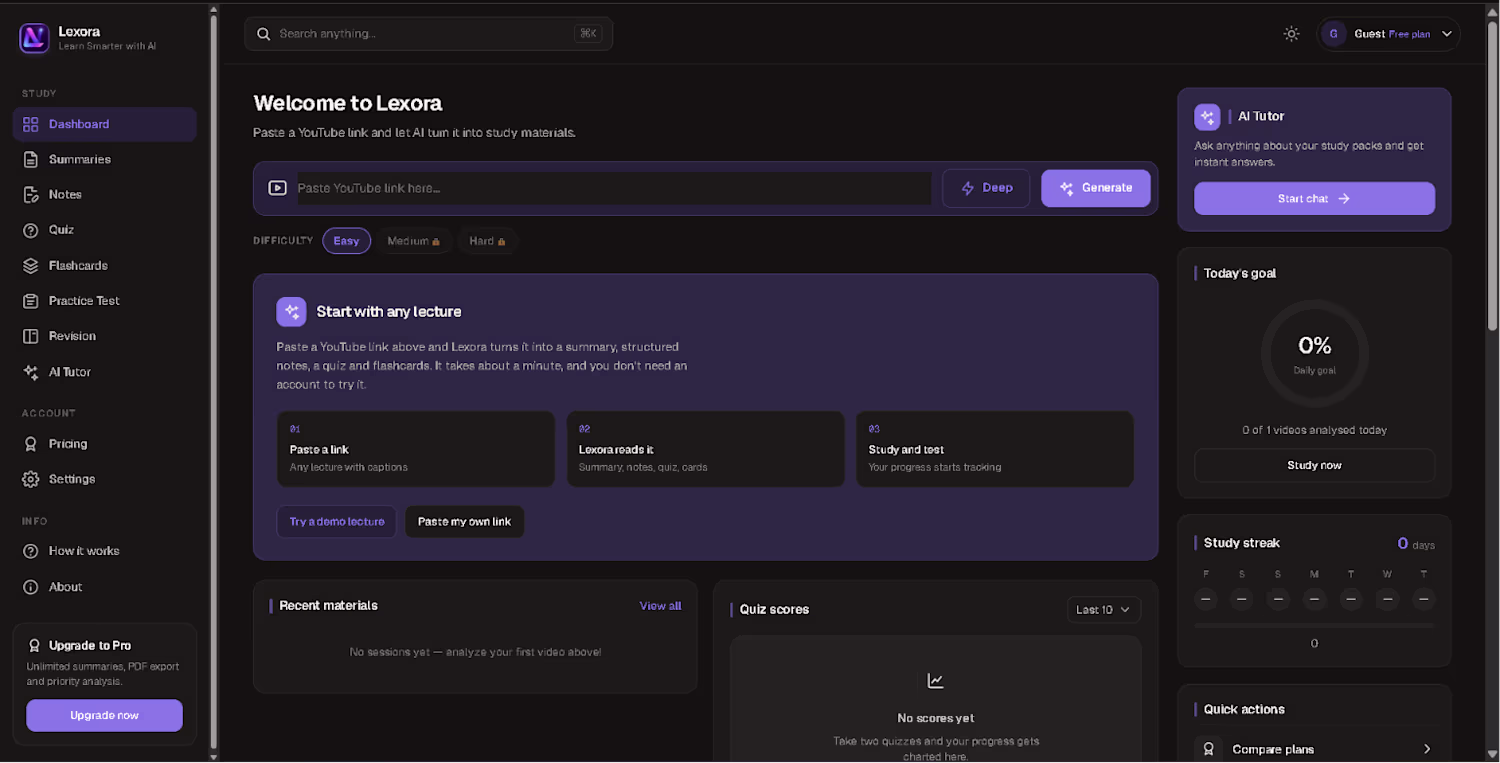Click the Flashcards stack icon
The image size is (1500, 763).
(x=30, y=265)
